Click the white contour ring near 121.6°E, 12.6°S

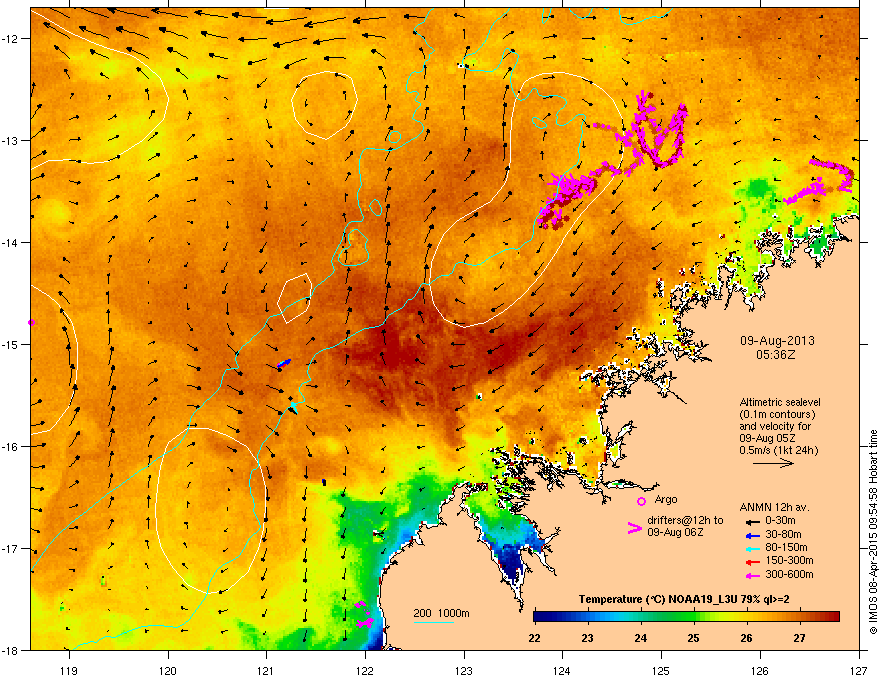pos(324,105)
